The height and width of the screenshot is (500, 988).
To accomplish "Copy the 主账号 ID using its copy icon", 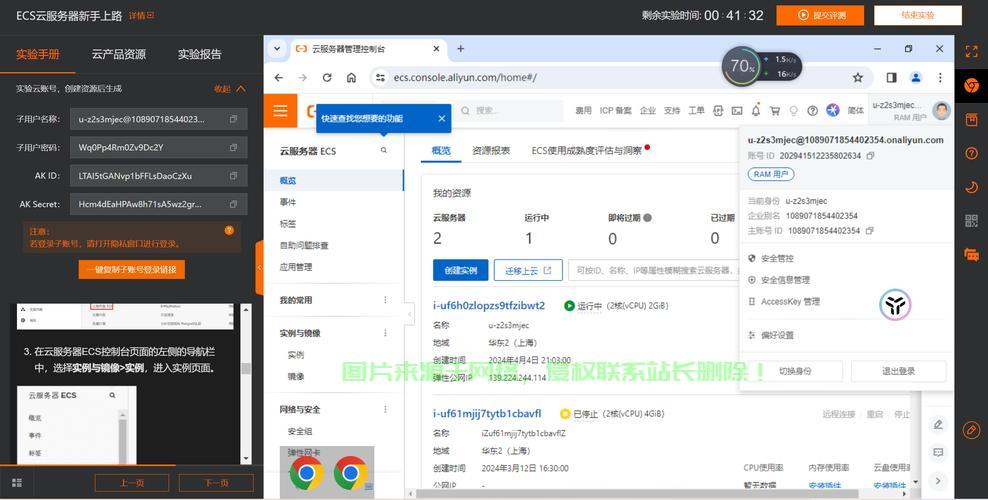I will click(x=870, y=230).
